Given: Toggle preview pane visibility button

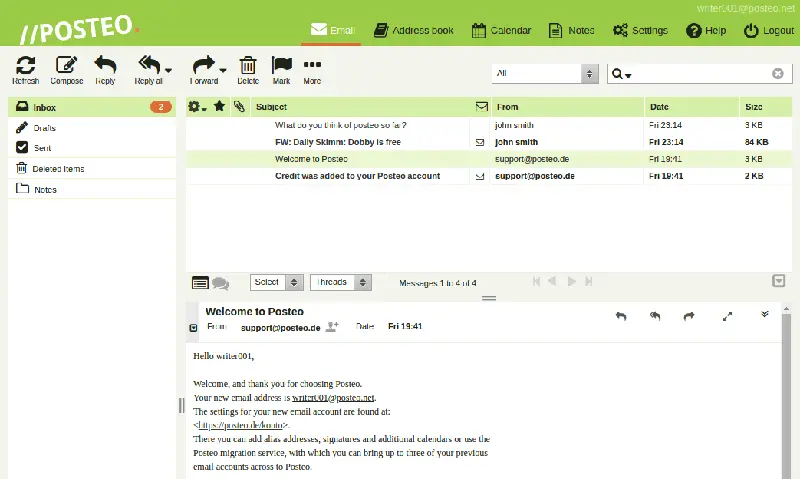Looking at the screenshot, I should (x=779, y=281).
